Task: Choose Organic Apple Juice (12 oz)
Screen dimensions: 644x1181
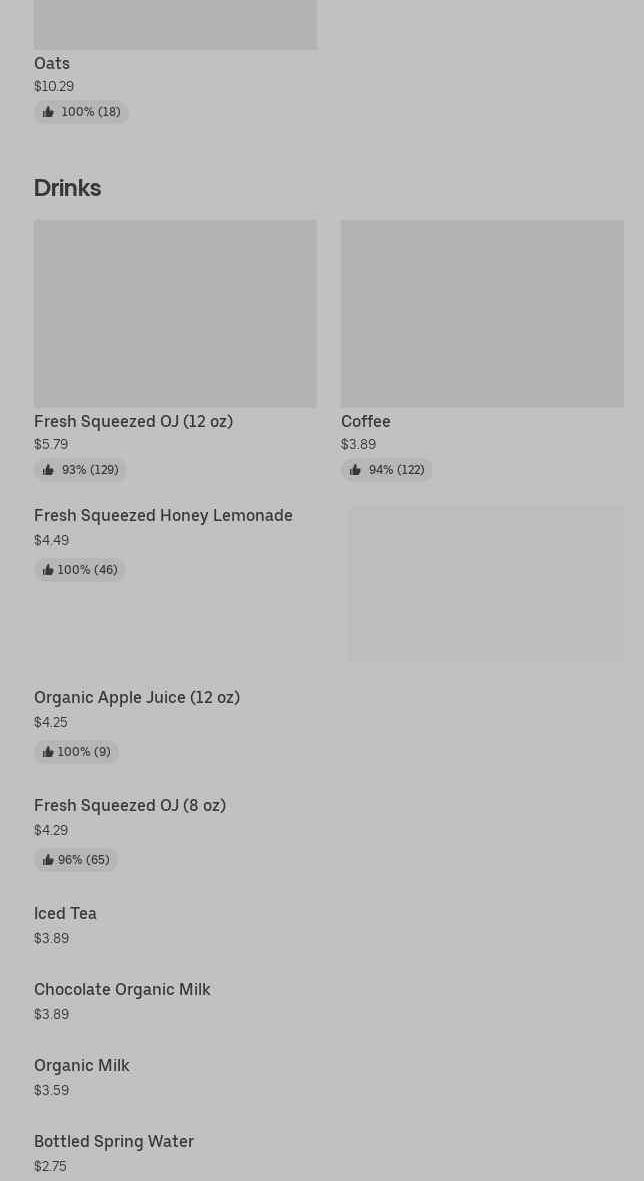Action: coord(137,697)
